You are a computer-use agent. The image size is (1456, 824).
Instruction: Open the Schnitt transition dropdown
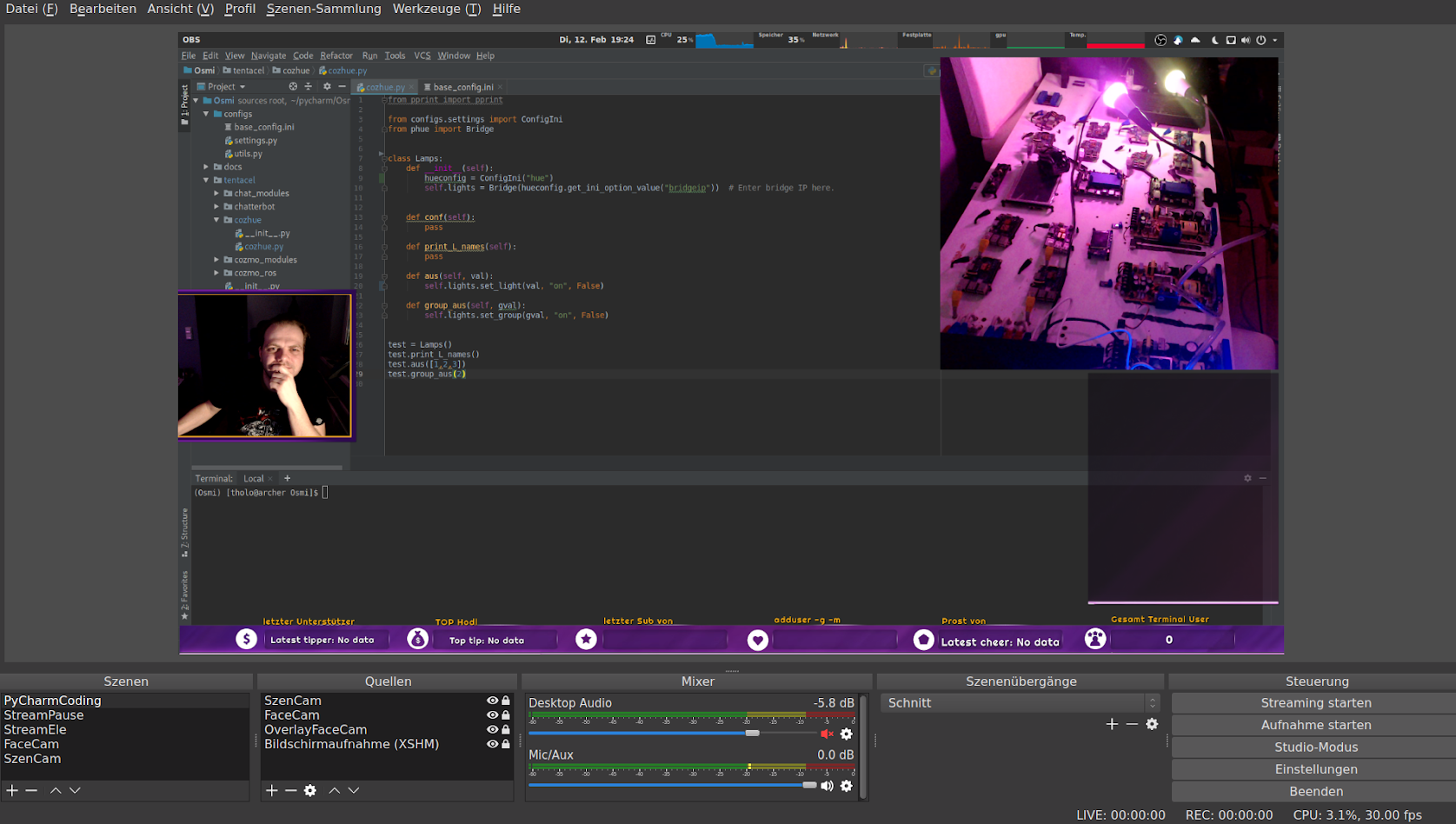point(1021,702)
